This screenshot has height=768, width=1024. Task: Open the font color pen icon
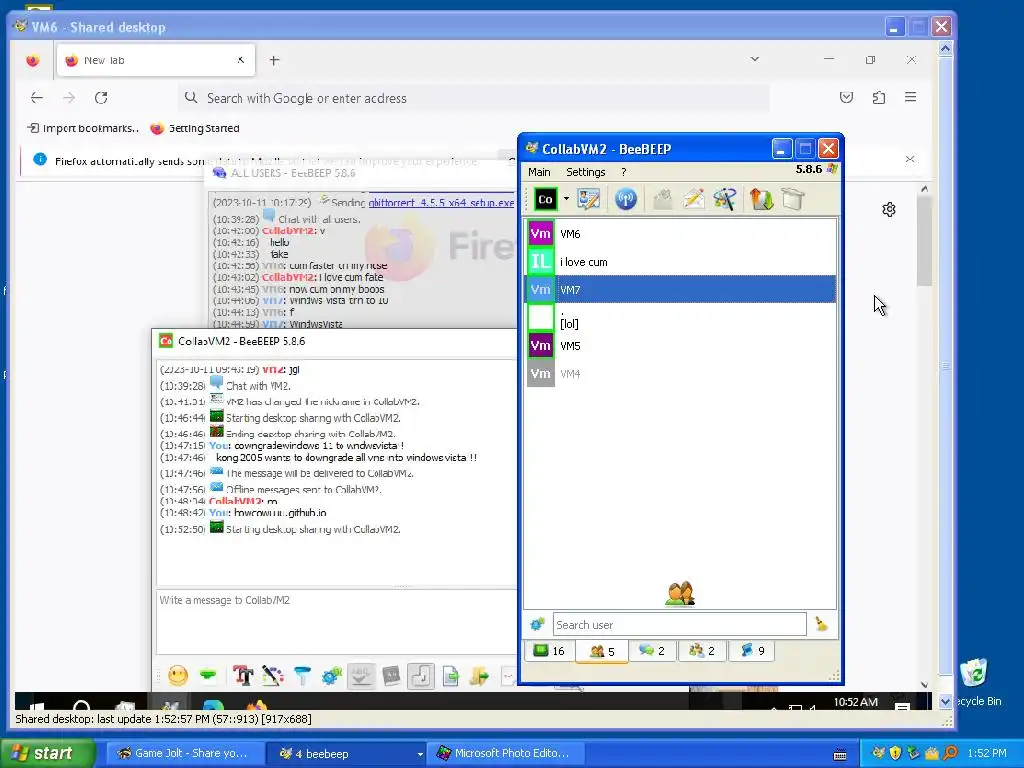272,675
